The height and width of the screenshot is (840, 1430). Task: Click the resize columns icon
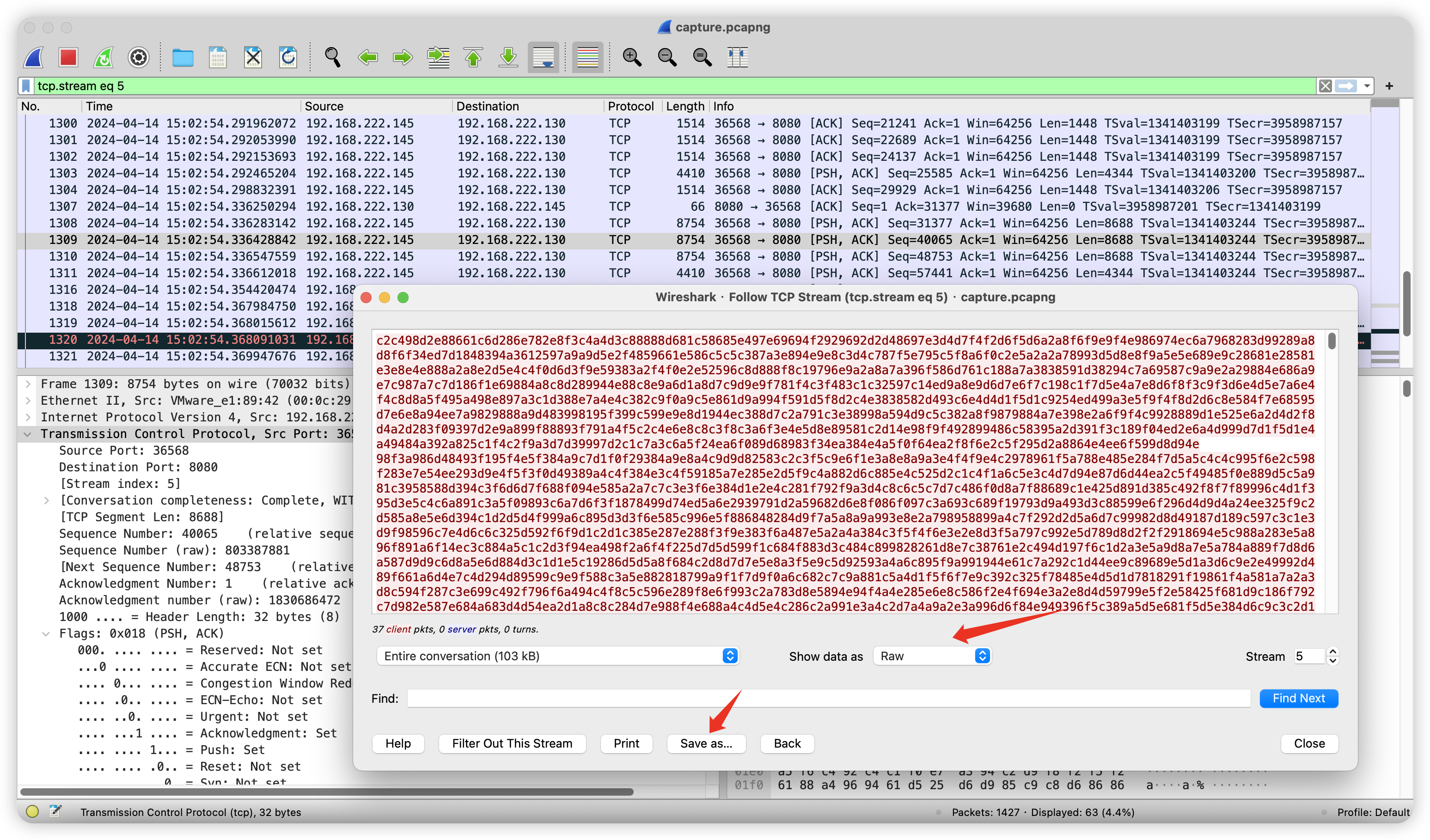click(x=737, y=57)
